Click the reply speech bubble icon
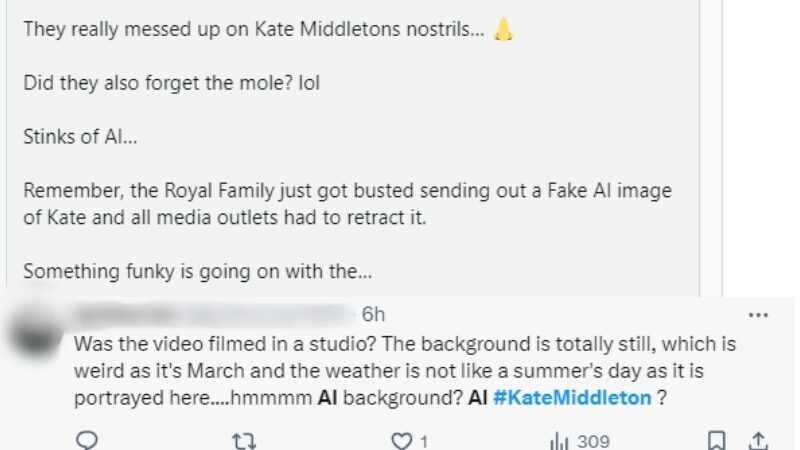Image resolution: width=800 pixels, height=450 pixels. [87, 440]
